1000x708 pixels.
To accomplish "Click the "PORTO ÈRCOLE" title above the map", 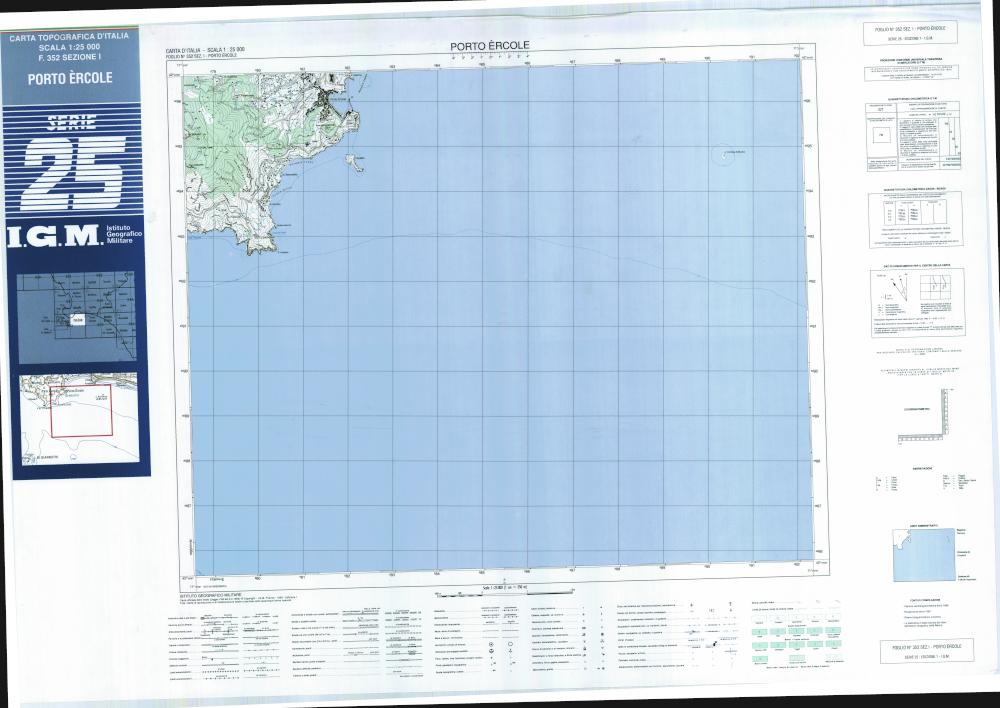I will tap(490, 46).
